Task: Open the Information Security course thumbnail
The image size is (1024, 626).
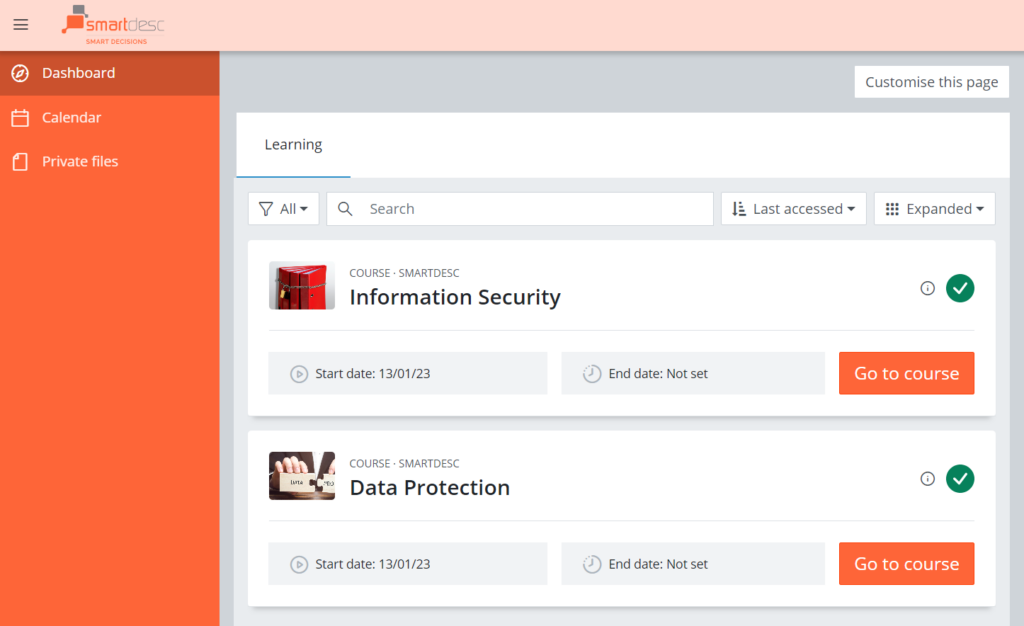Action: coord(301,285)
